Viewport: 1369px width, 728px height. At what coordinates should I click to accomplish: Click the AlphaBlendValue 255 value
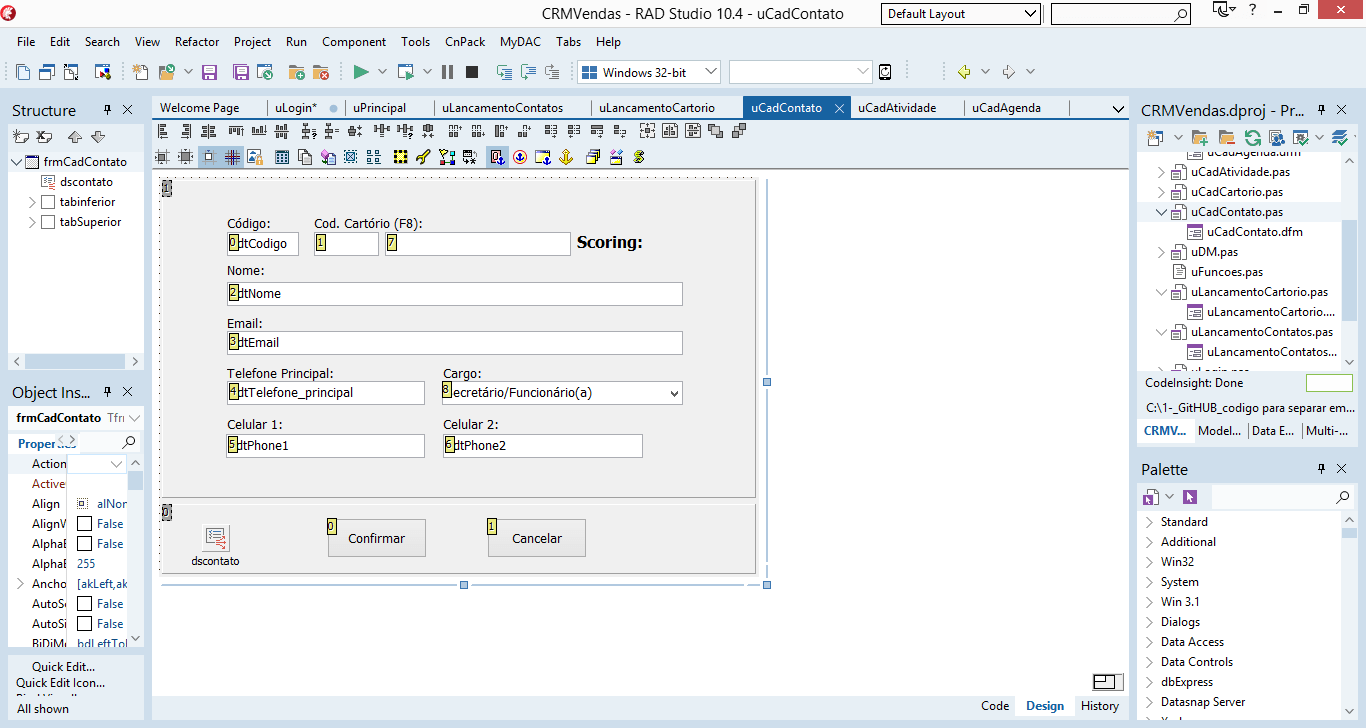pos(87,564)
